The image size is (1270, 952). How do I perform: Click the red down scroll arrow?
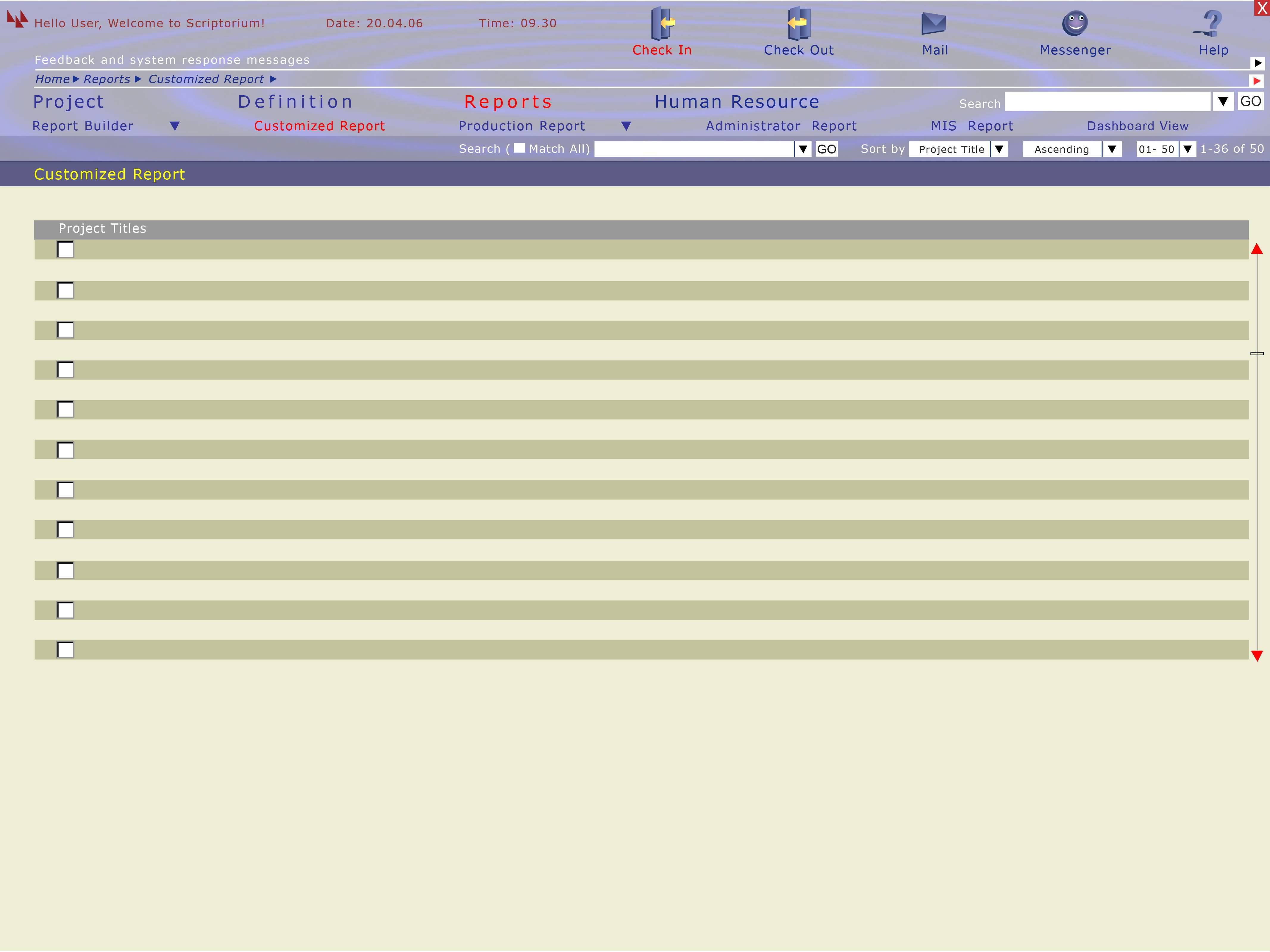pyautogui.click(x=1257, y=655)
